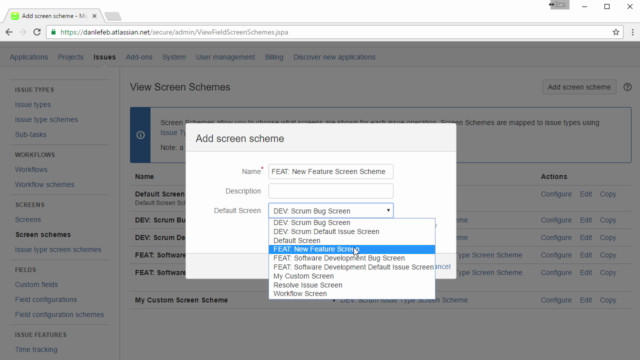Open Workflow schemes sidebar link
Screen dimensions: 640x360
[45, 184]
